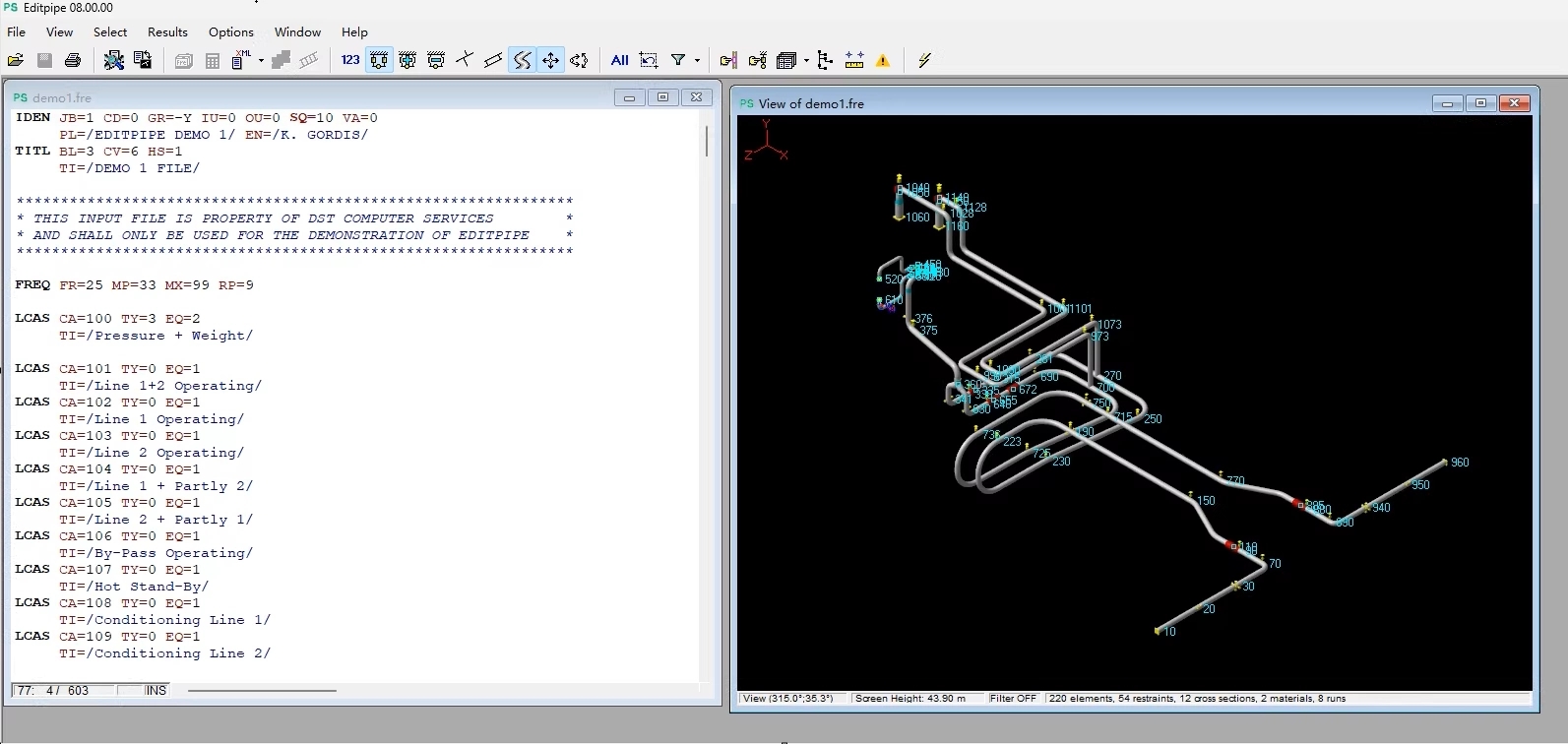1568x744 pixels.
Task: Click the lightning bolt run icon
Action: point(924,60)
